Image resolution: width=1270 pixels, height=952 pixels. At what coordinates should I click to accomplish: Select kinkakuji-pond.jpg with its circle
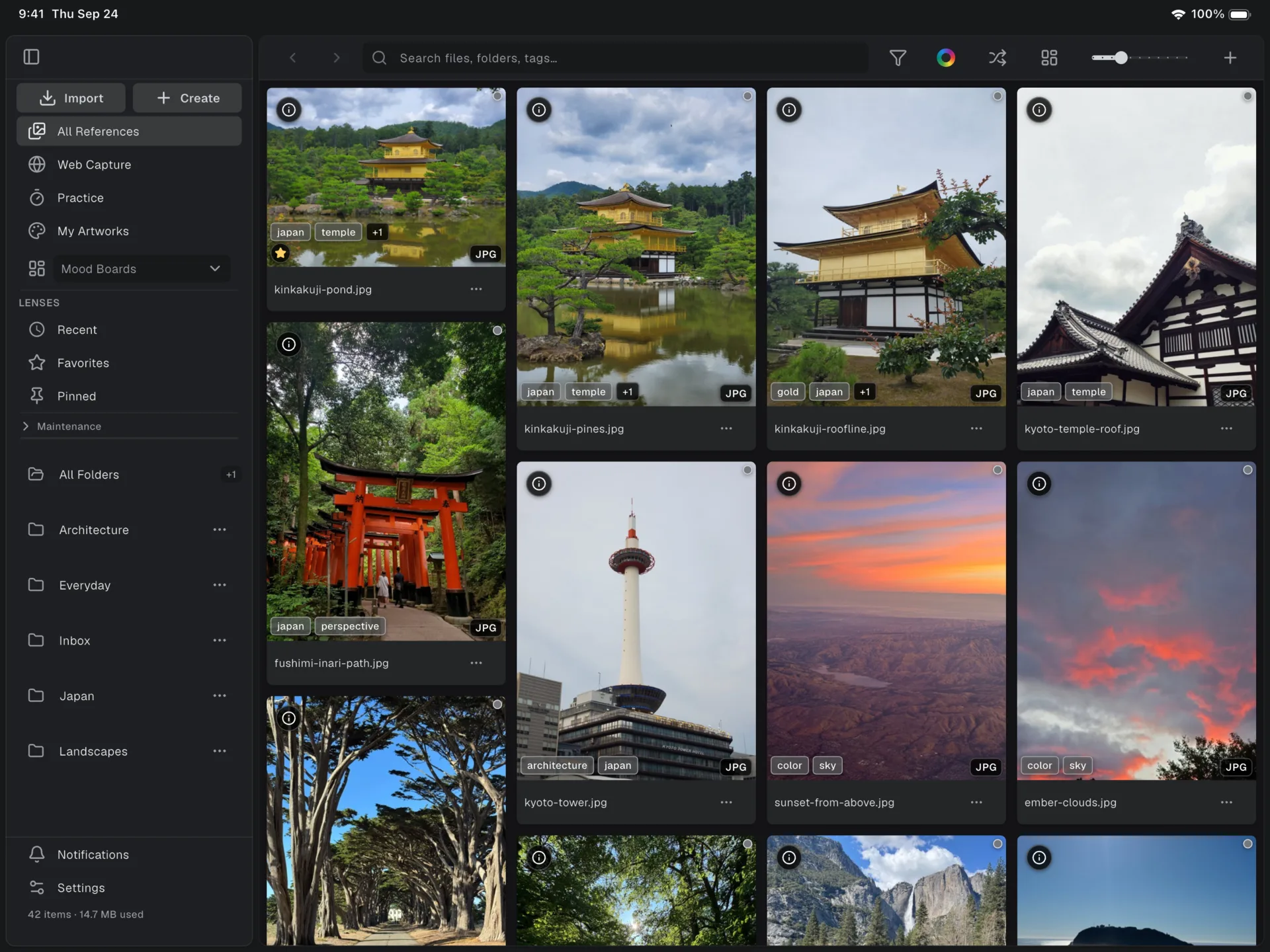pyautogui.click(x=497, y=96)
